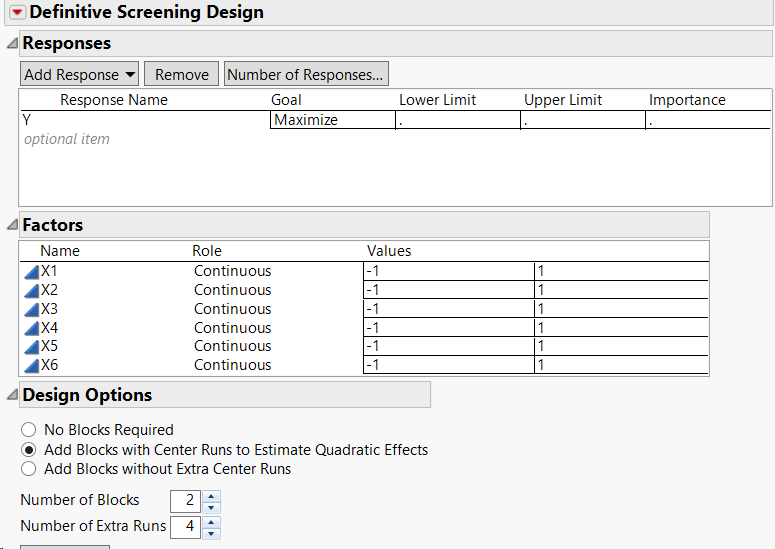Collapse the Factors section
Viewport: 775px width, 549px height.
[x=12, y=226]
